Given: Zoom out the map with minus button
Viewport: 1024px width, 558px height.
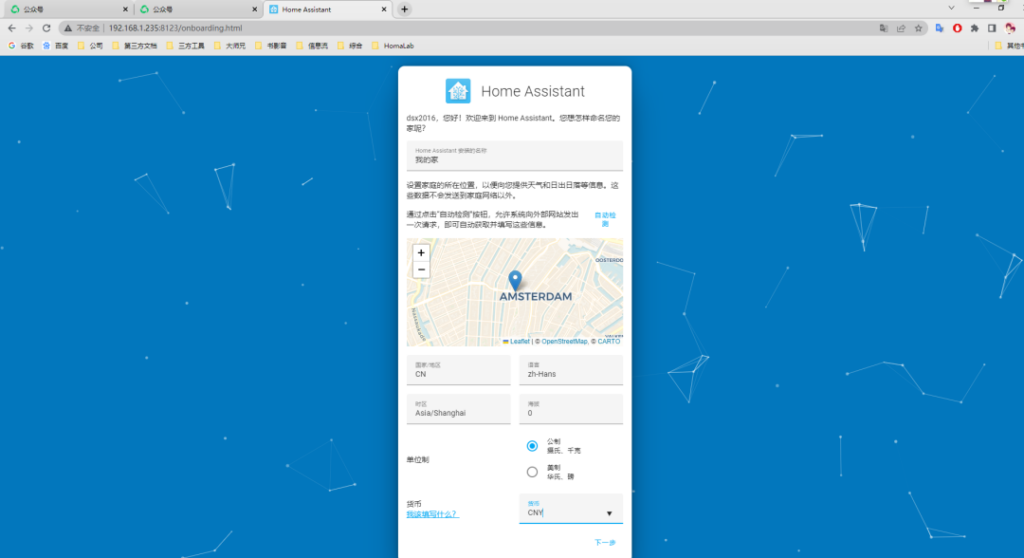Looking at the screenshot, I should coord(421,270).
